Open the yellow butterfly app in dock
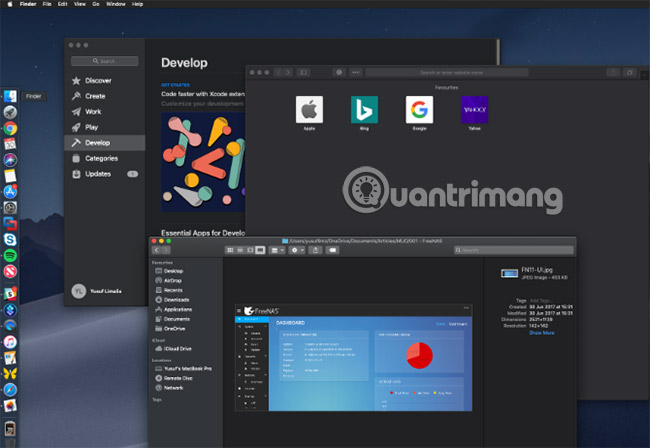Screen dimensions: 650x448 coord(10,374)
